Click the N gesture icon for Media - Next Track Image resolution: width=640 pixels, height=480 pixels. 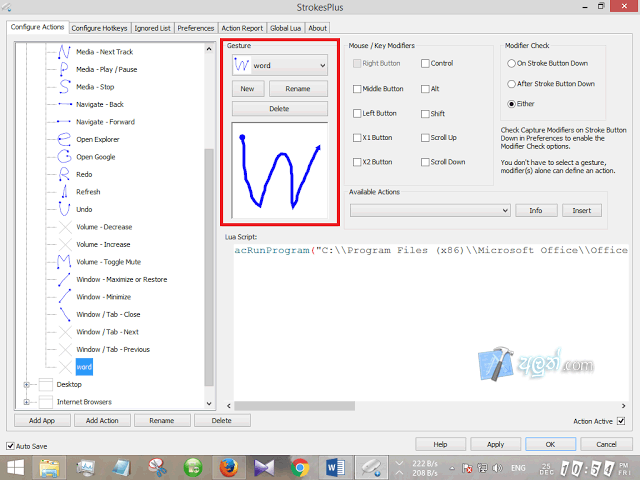64,52
